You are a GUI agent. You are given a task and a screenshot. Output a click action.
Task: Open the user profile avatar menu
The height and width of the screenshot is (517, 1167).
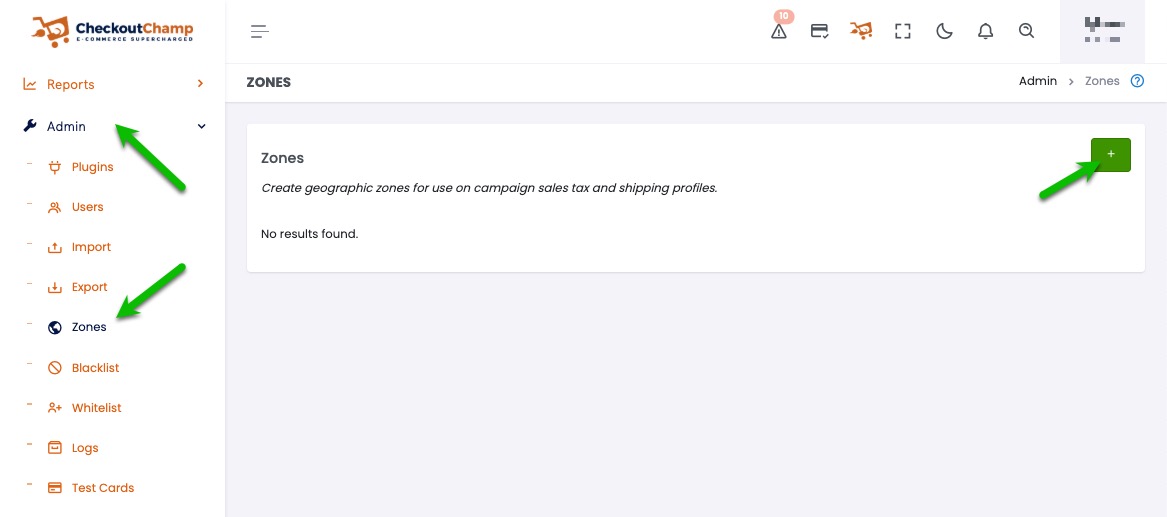1103,31
